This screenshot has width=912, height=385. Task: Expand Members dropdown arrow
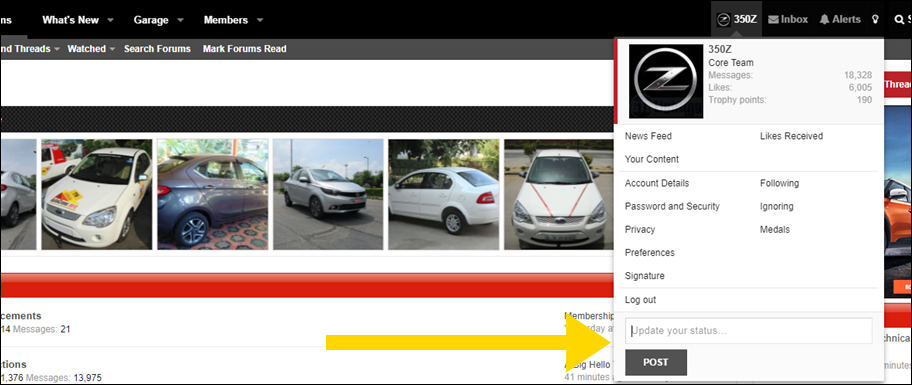coord(259,20)
